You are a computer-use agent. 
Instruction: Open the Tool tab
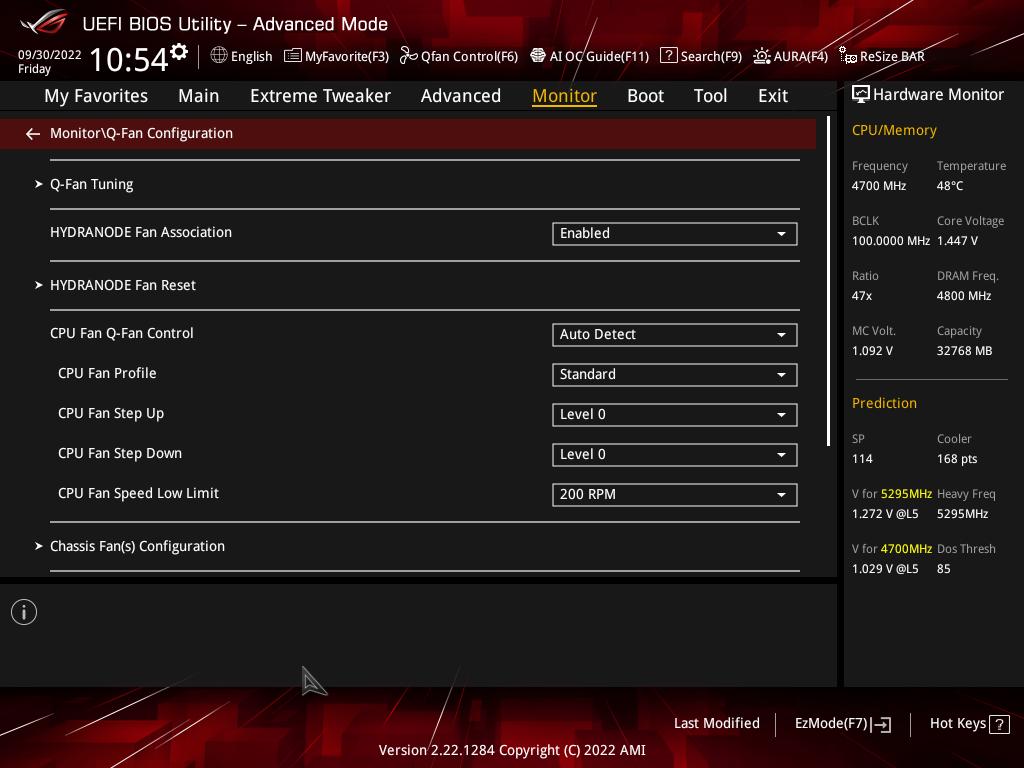tap(710, 96)
